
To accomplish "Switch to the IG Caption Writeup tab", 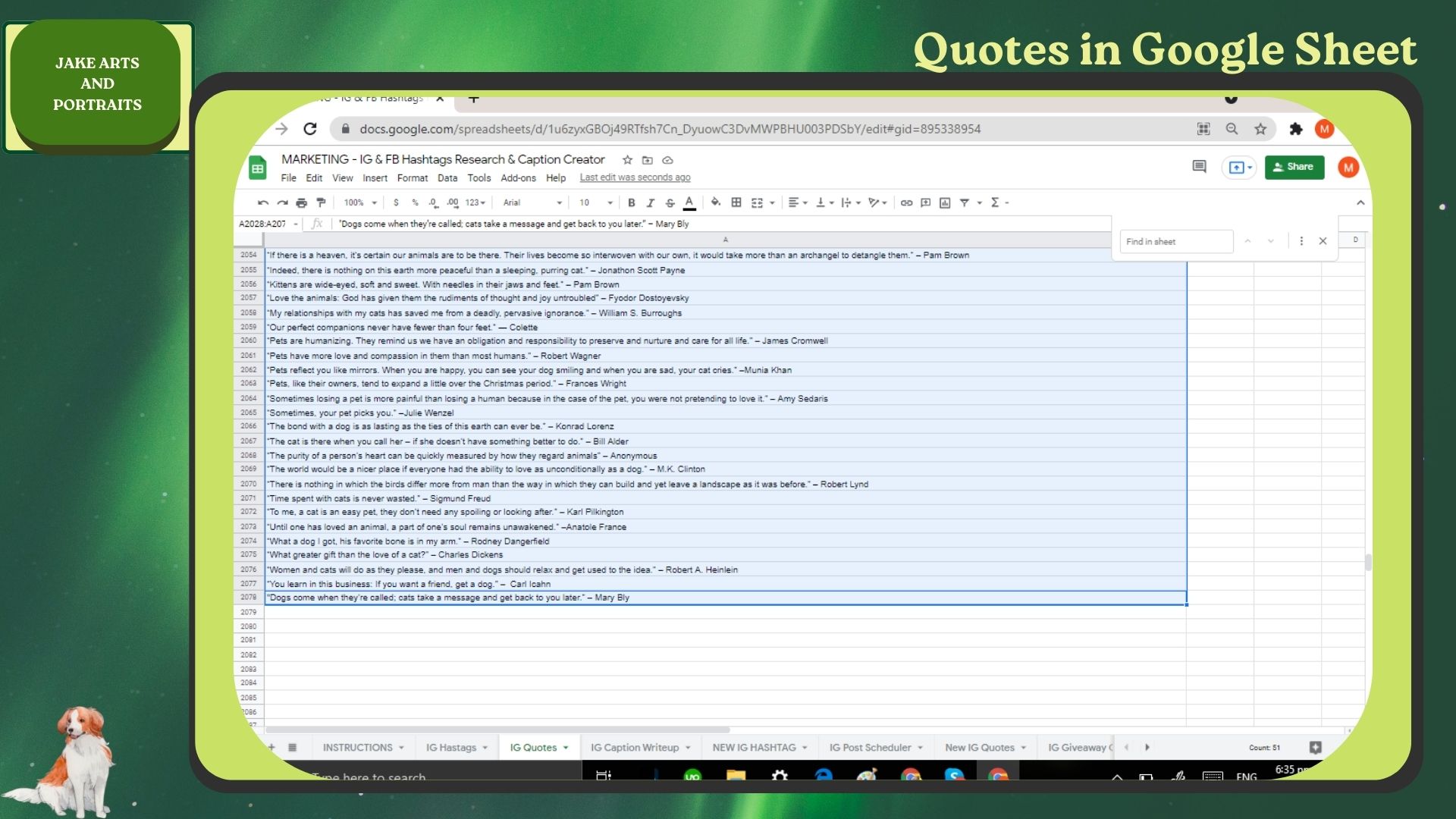I will pyautogui.click(x=635, y=748).
